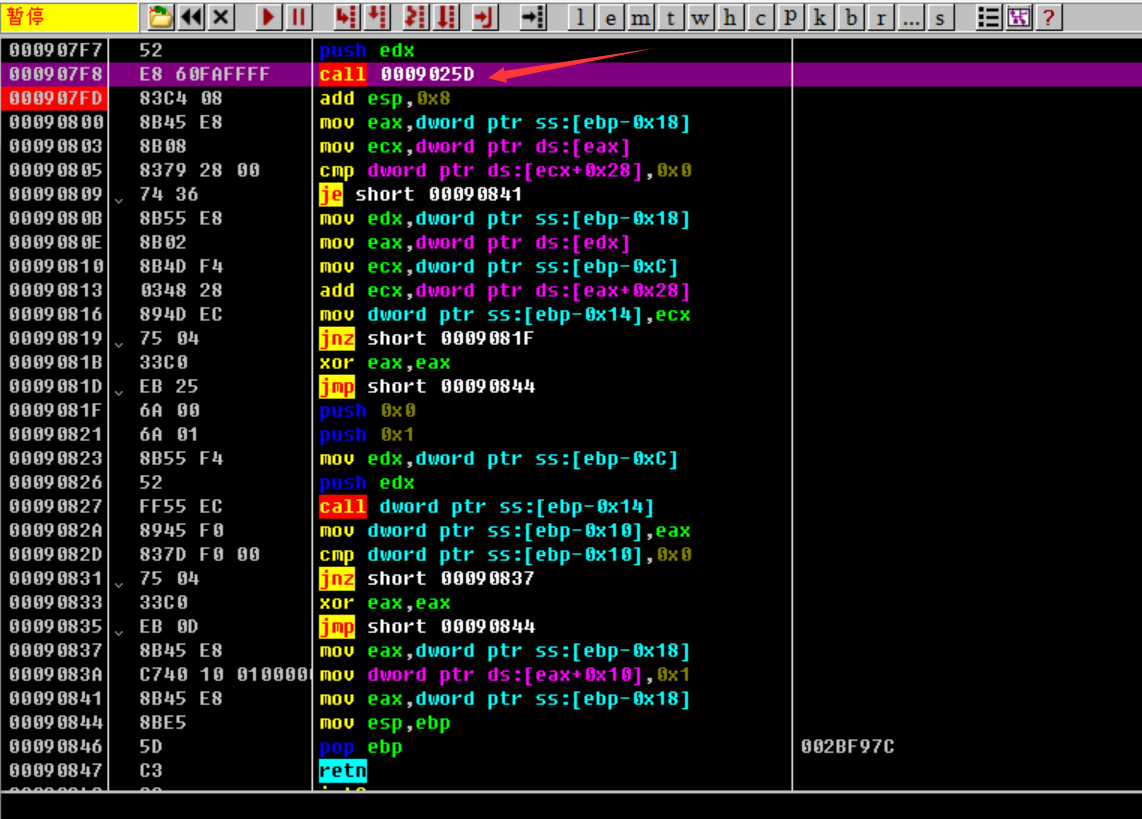
Task: Open a file with the folder icon
Action: point(160,17)
